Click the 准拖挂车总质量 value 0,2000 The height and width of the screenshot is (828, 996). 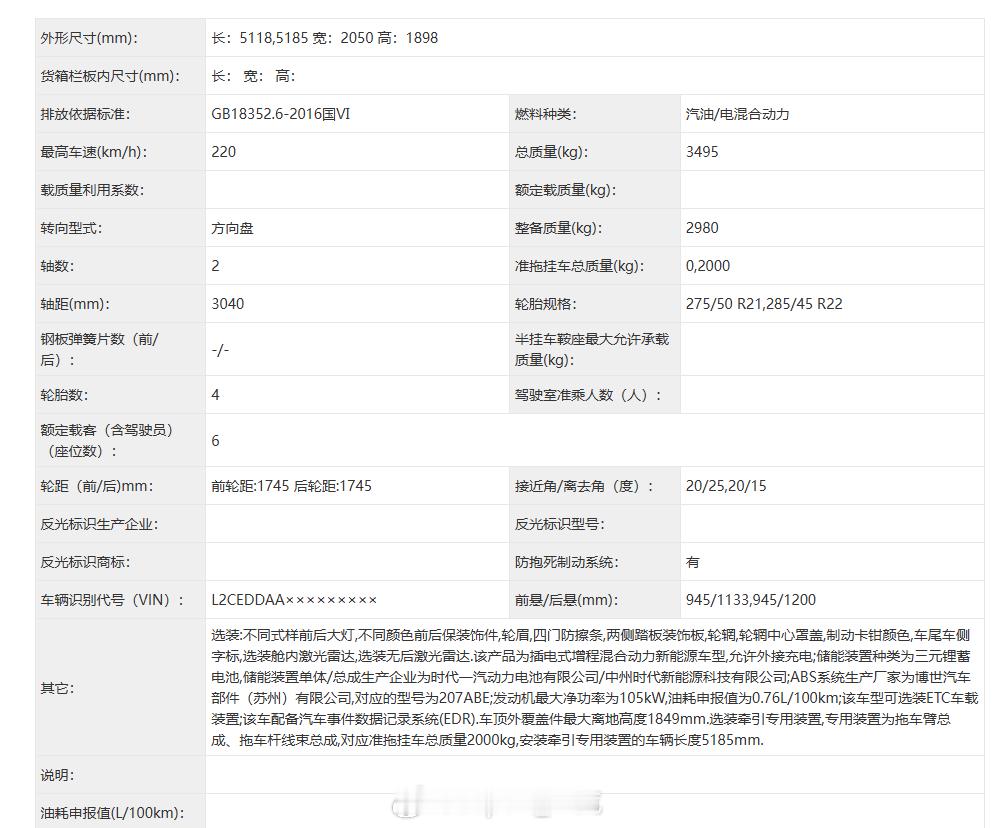708,266
